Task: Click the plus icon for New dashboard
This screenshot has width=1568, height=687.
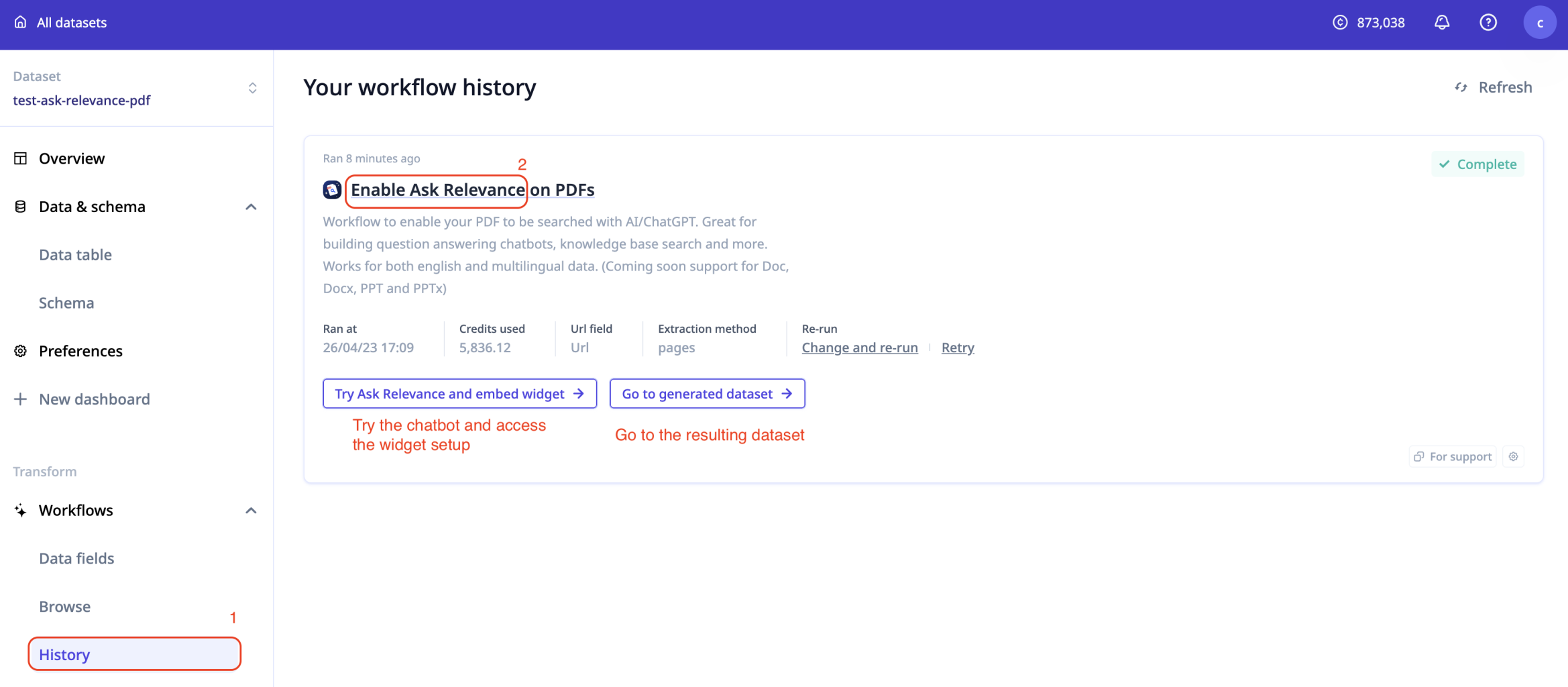Action: click(20, 399)
